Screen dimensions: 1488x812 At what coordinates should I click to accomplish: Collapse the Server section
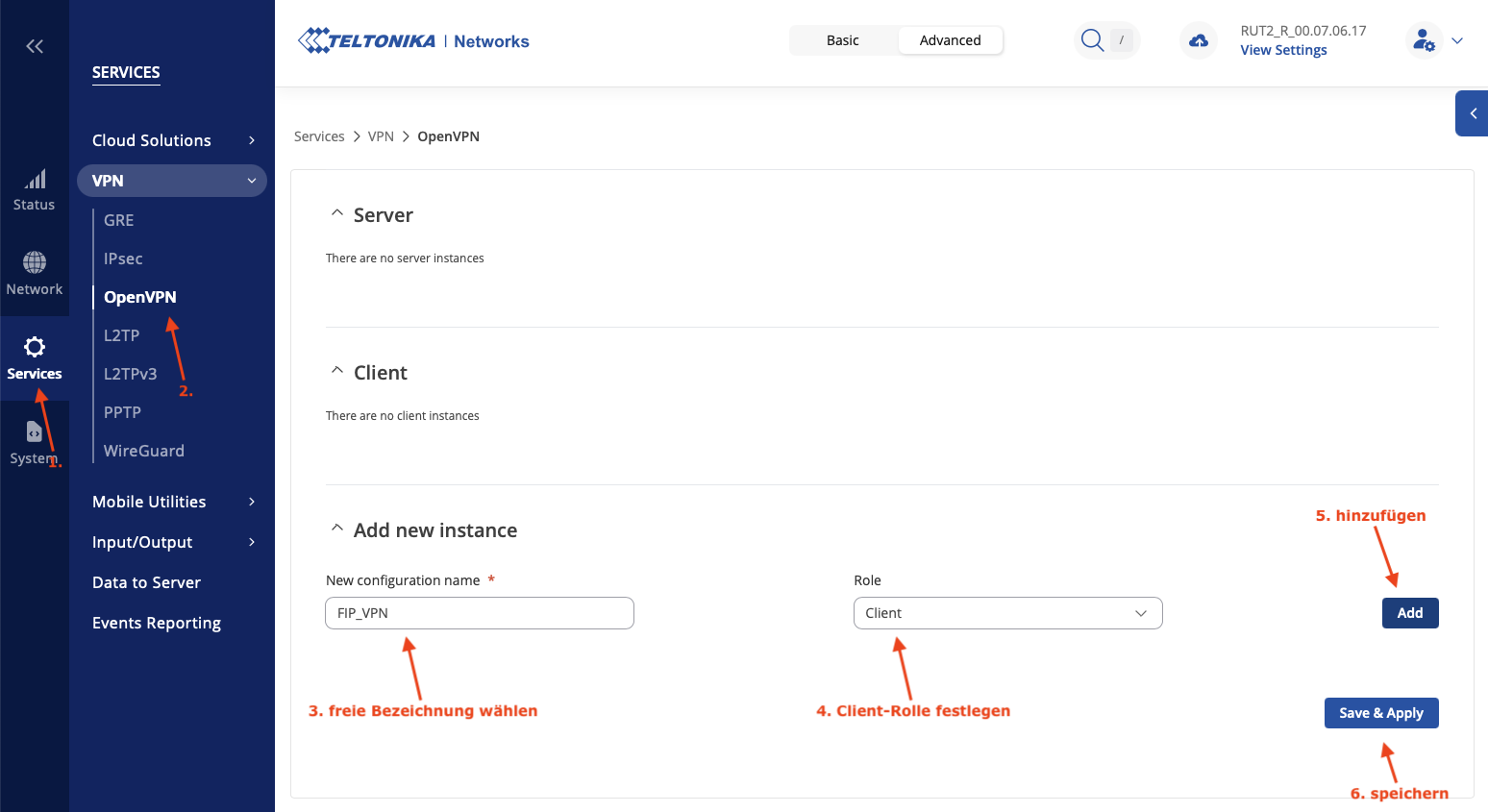pyautogui.click(x=337, y=214)
